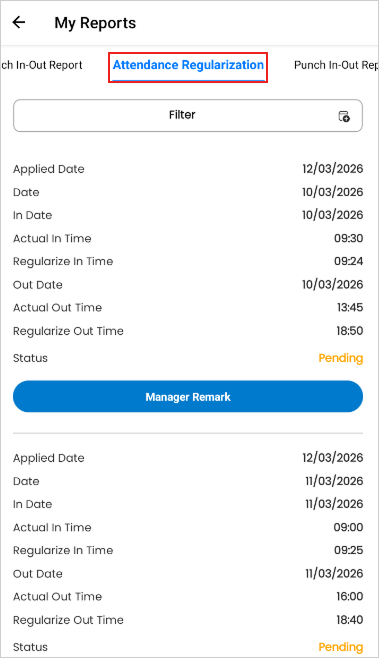Switch to the left Punch In-Out Report tab
This screenshot has width=379, height=658.
coord(41,65)
